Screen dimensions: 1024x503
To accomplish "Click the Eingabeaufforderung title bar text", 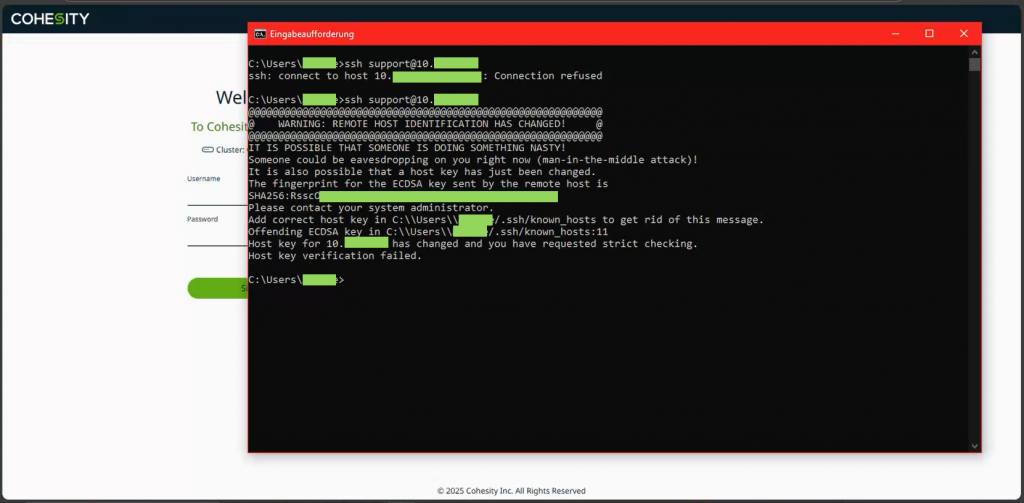I will tap(311, 34).
